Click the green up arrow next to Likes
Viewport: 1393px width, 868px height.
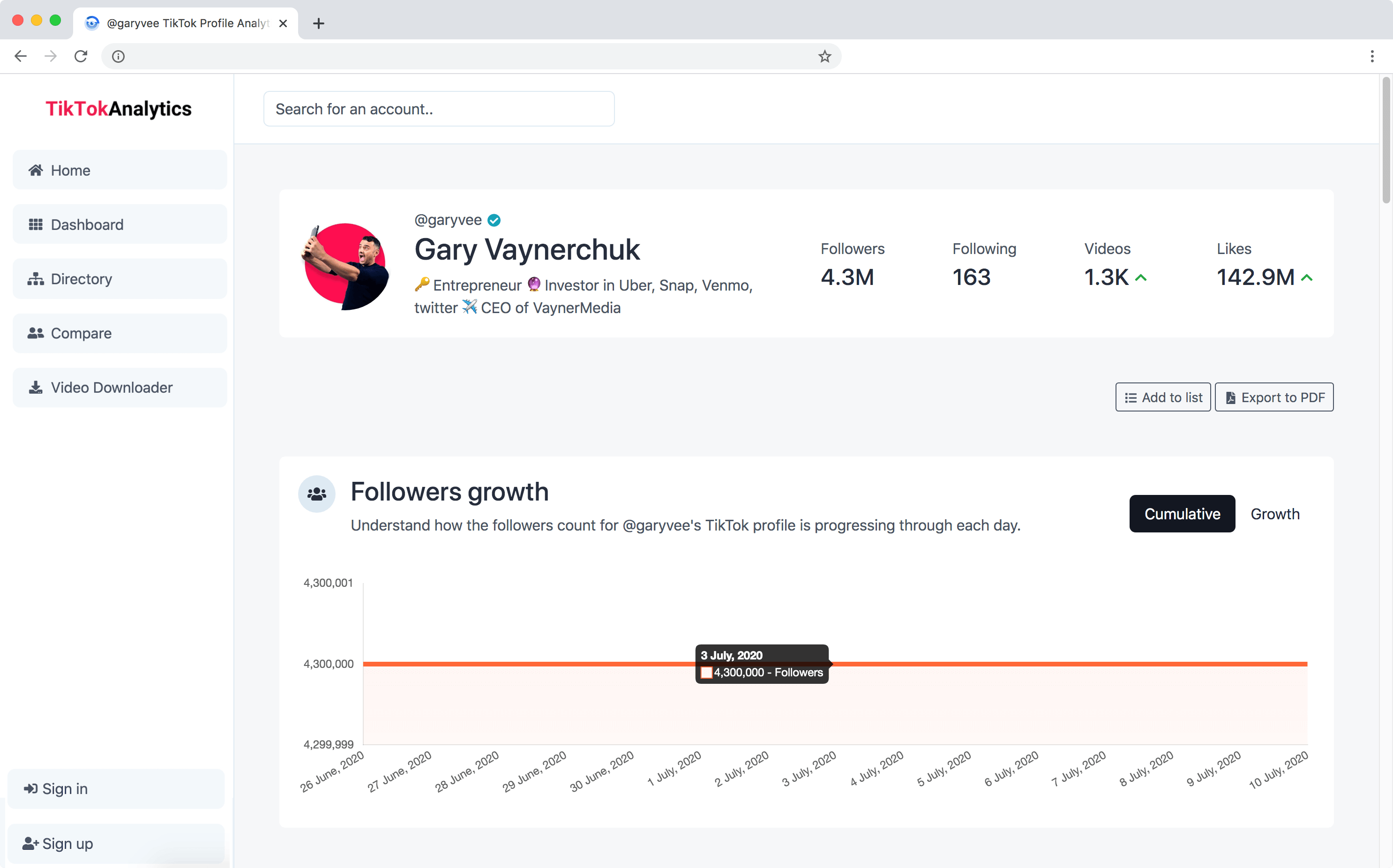(1306, 278)
